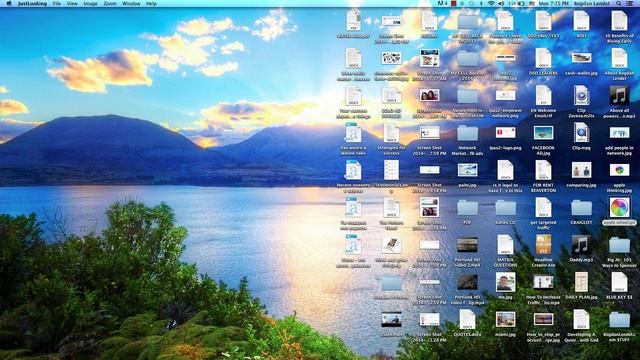The width and height of the screenshot is (640, 360).
Task: Open the Apple menu
Action: (9, 3)
